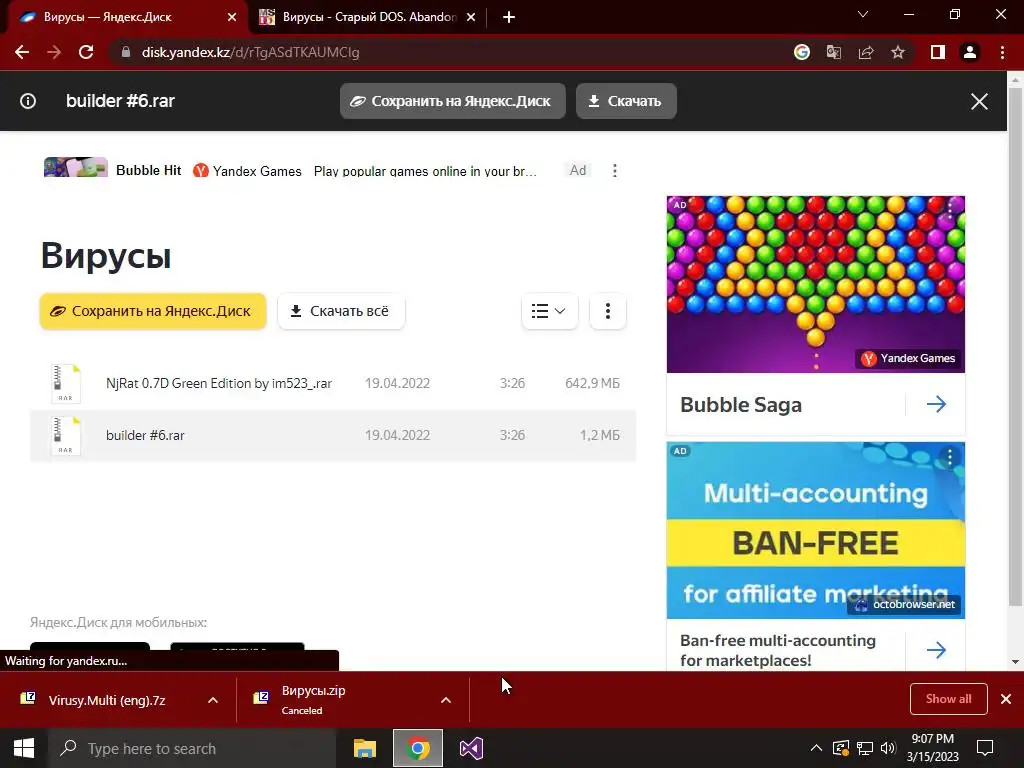Show hidden system tray icons
Image resolution: width=1024 pixels, height=768 pixels.
tap(816, 748)
